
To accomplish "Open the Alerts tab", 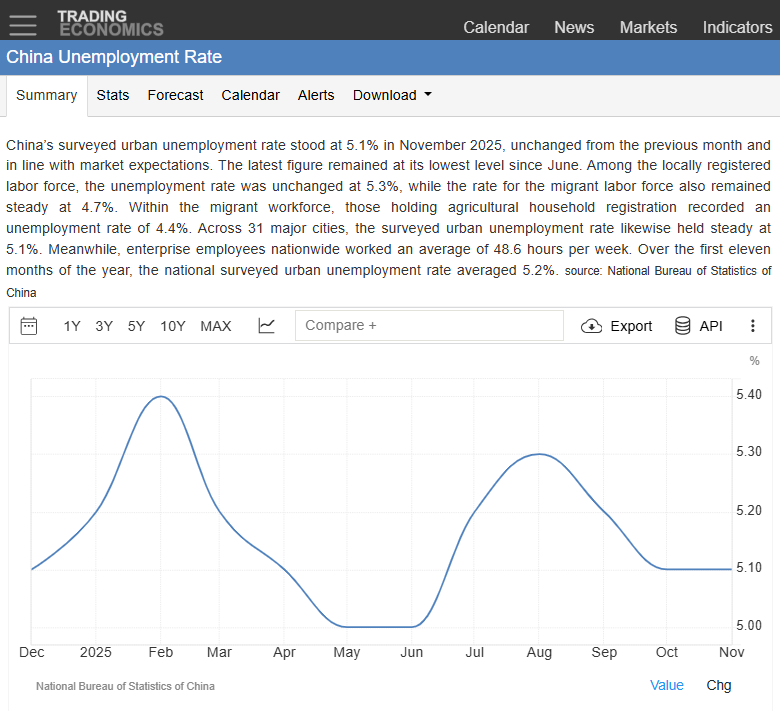I will 316,95.
